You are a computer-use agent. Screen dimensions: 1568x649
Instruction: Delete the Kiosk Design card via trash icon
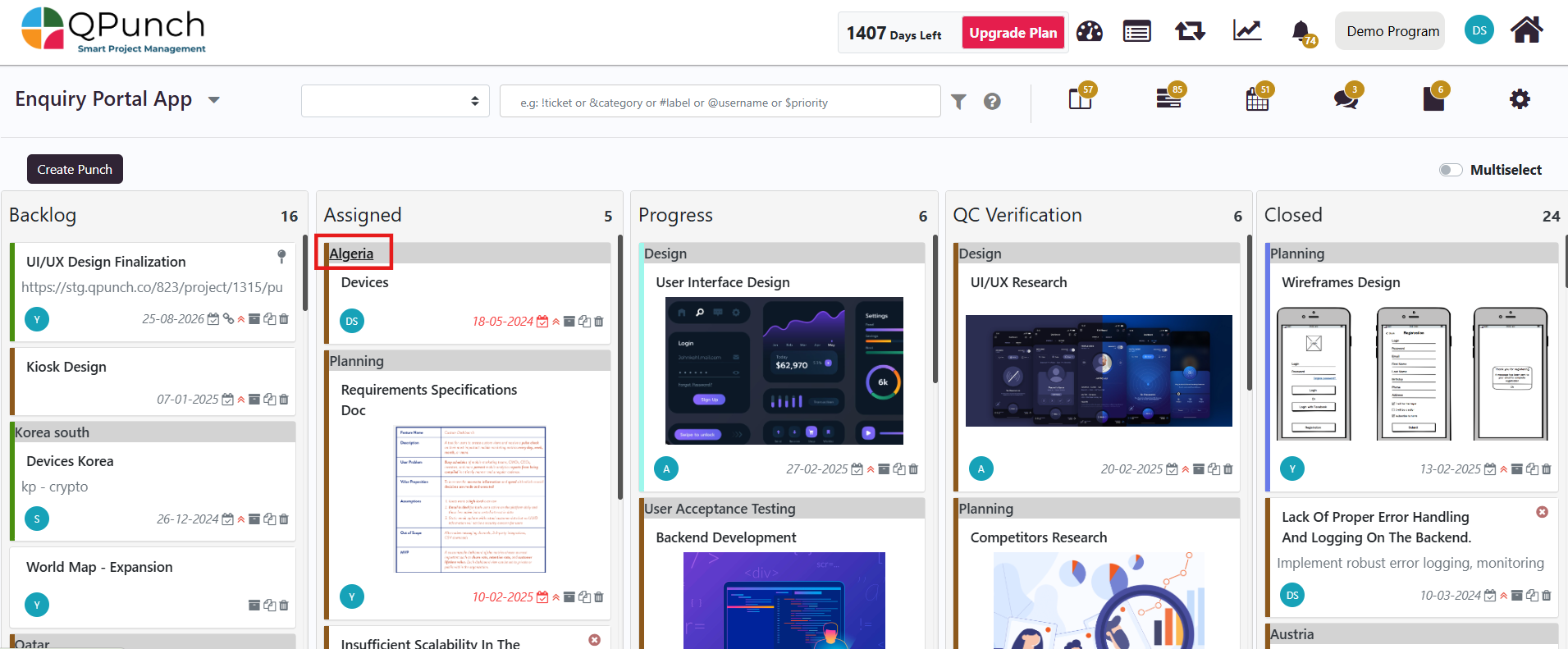point(284,400)
